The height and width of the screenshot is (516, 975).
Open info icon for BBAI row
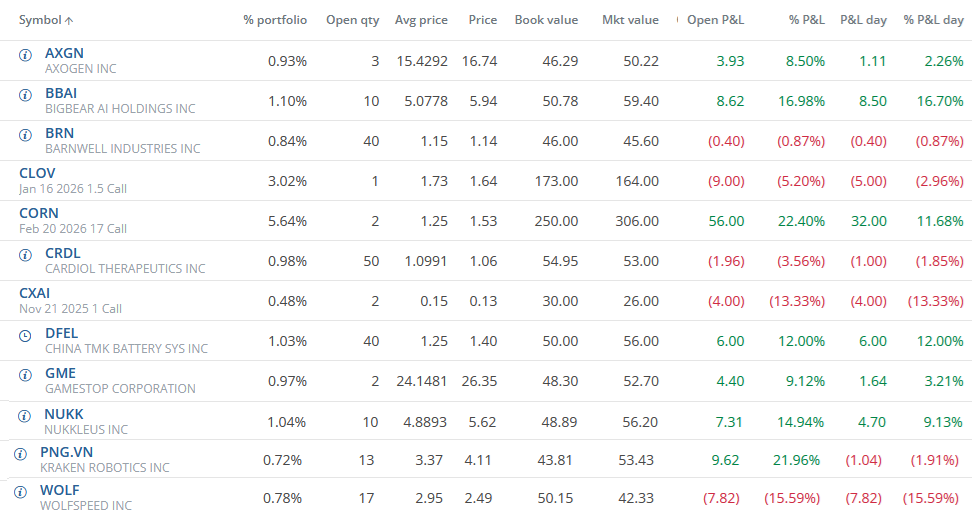pos(25,95)
